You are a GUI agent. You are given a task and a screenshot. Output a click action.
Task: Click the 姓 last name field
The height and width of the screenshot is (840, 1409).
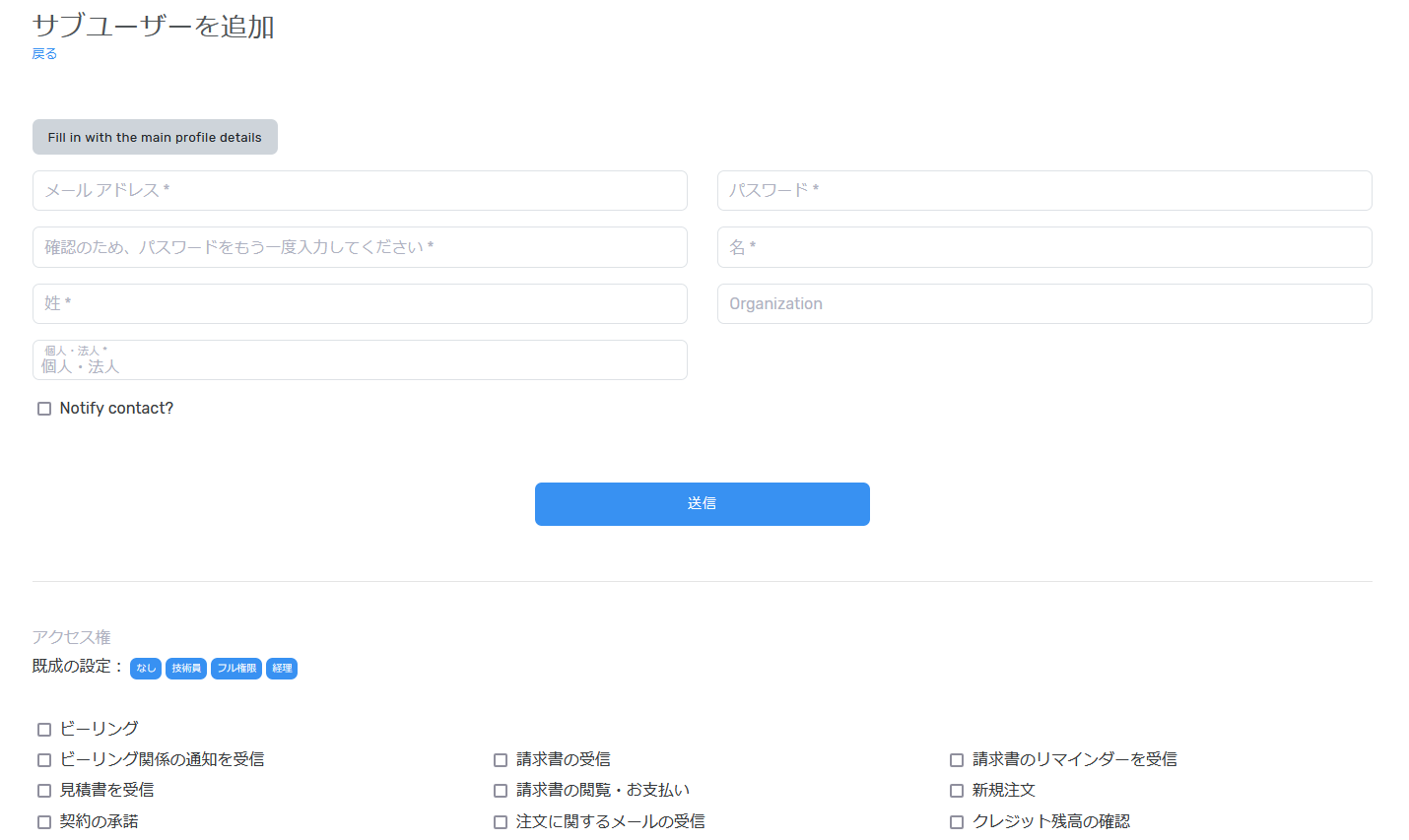360,303
